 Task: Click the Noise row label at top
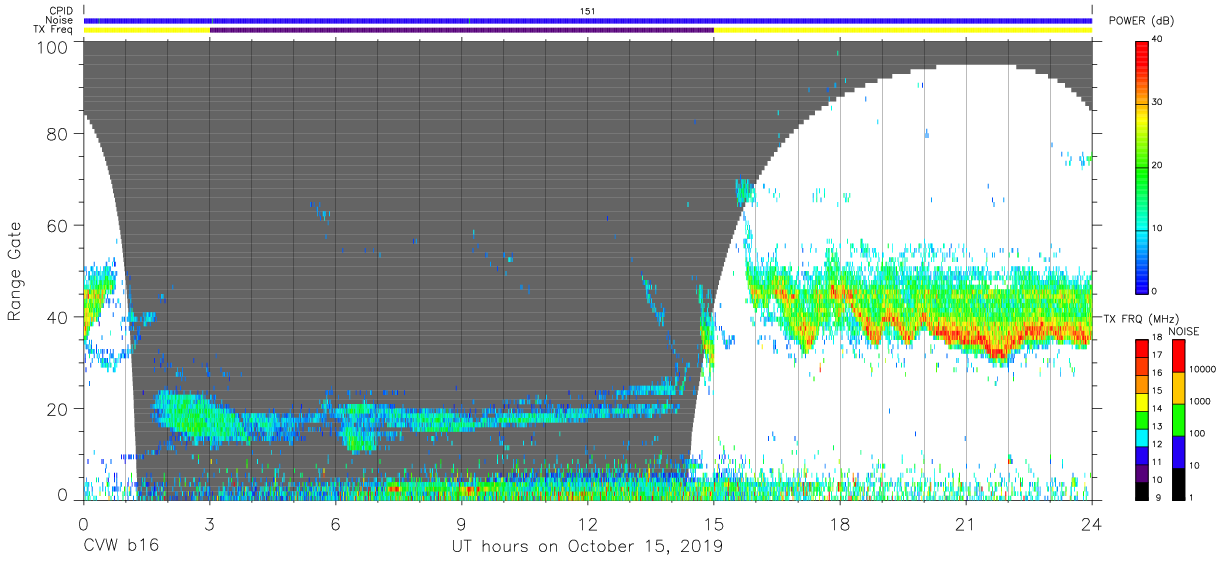pos(59,20)
